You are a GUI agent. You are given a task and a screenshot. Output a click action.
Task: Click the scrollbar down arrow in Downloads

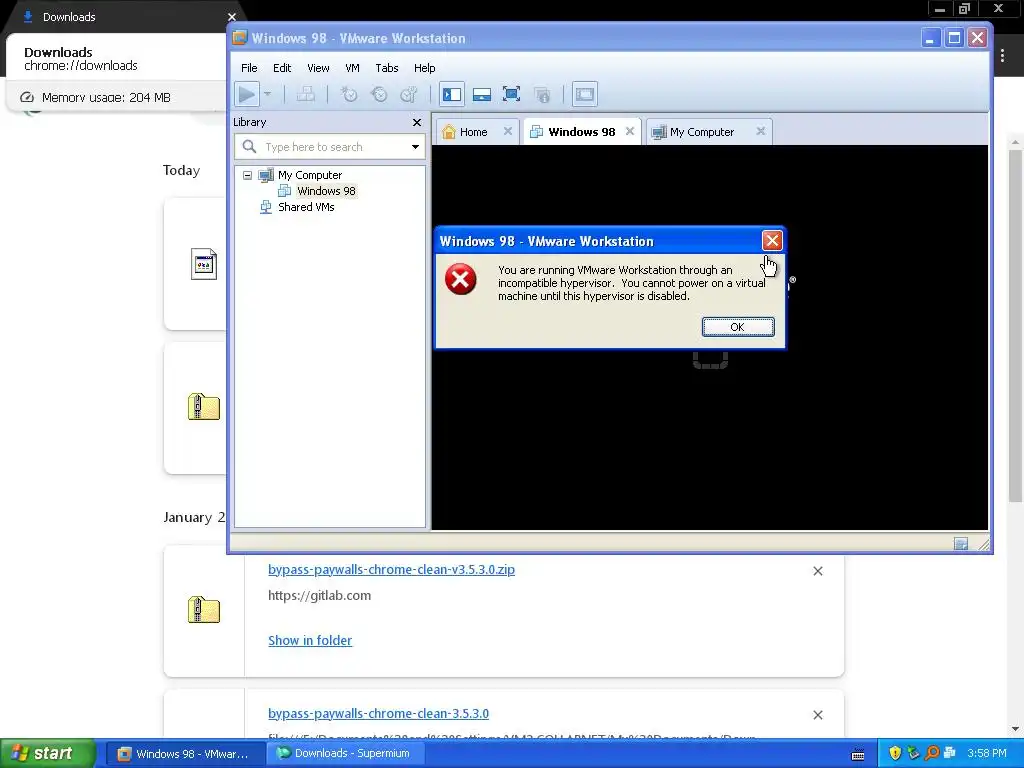pos(1015,728)
